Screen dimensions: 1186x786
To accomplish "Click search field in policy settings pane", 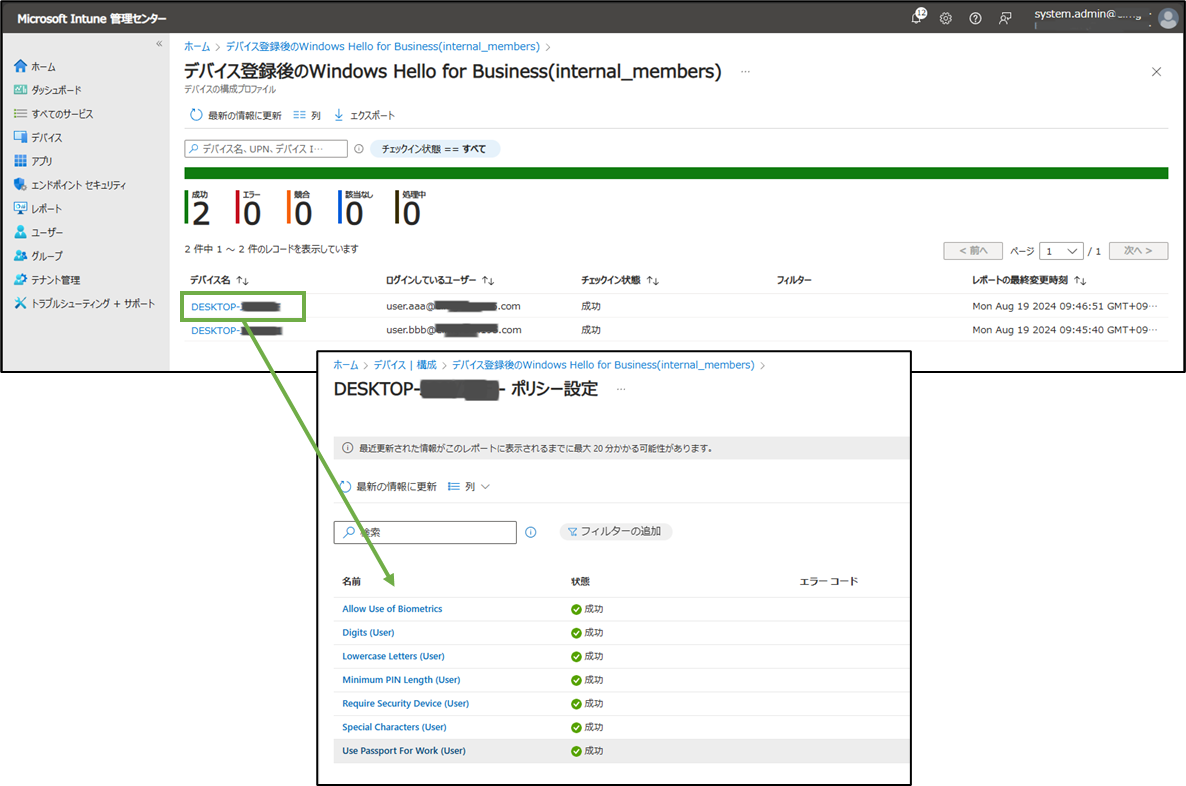I will point(425,533).
